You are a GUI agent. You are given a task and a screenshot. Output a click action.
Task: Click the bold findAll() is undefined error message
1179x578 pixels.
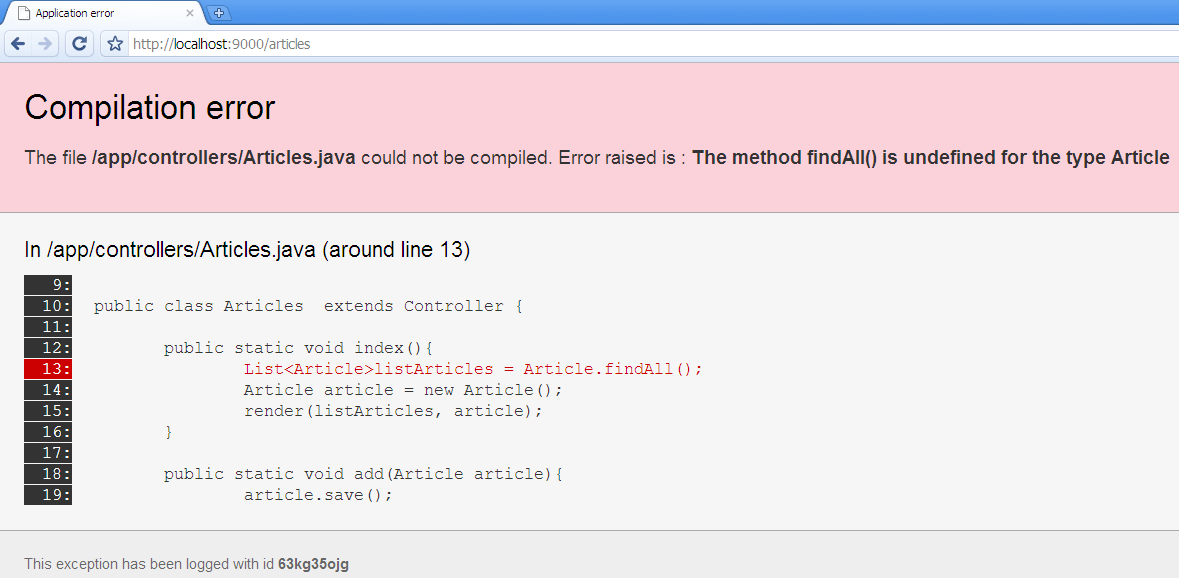click(930, 158)
